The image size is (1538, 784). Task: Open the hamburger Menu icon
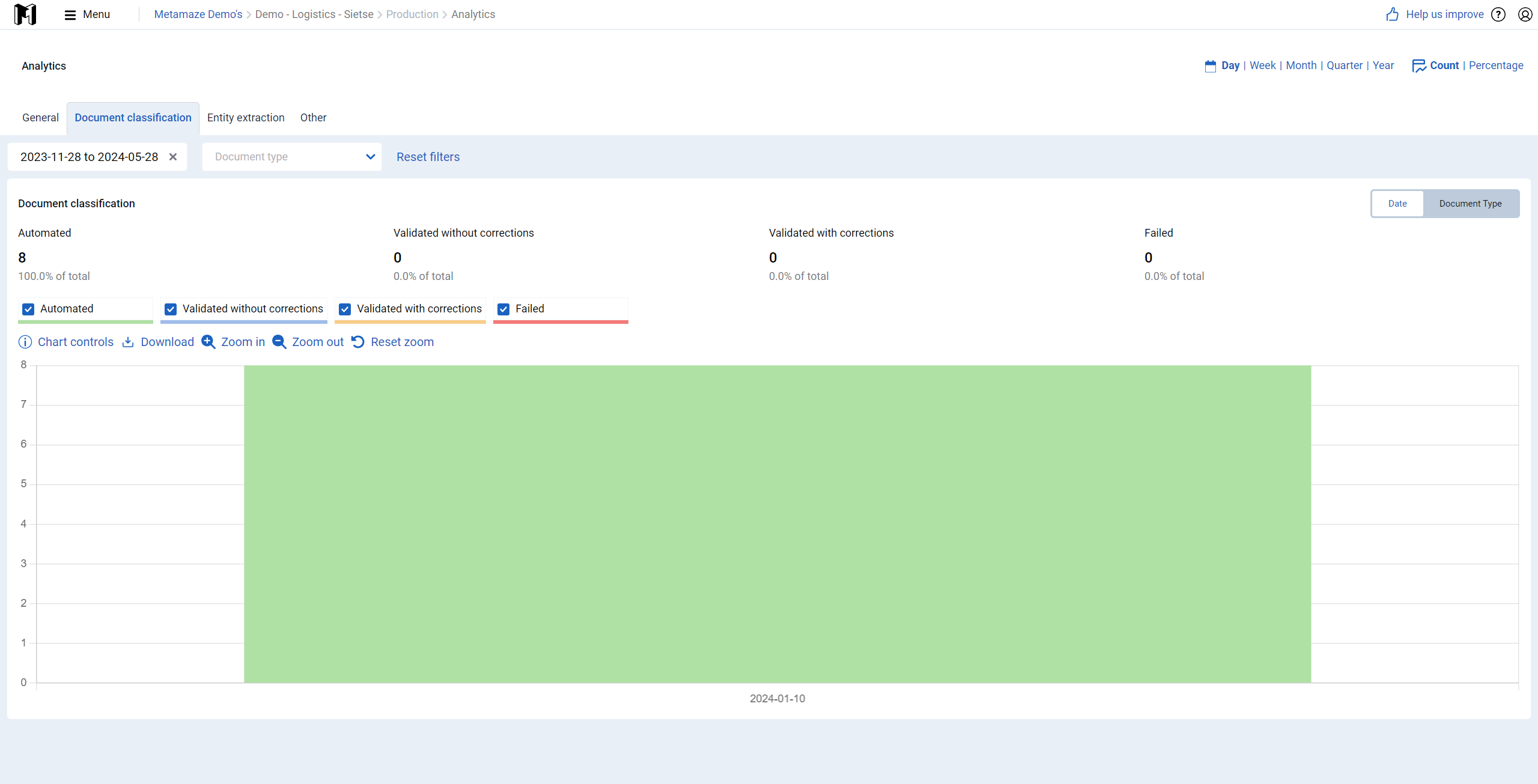coord(70,14)
